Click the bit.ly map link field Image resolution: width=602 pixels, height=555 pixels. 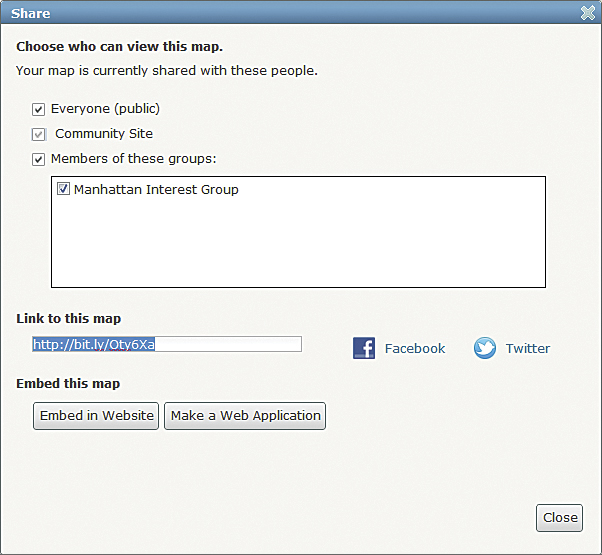166,344
